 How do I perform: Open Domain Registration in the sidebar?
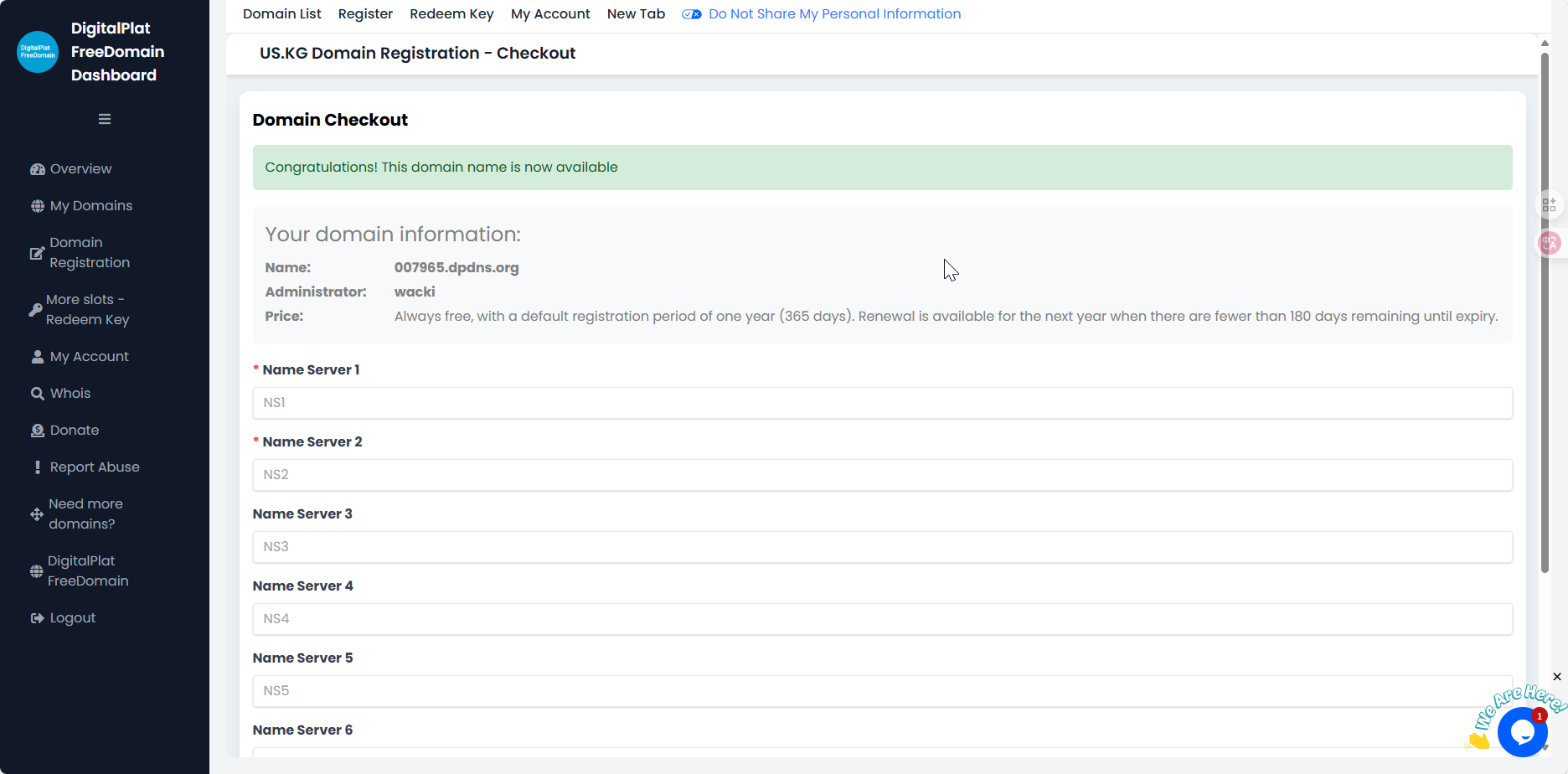(x=89, y=253)
